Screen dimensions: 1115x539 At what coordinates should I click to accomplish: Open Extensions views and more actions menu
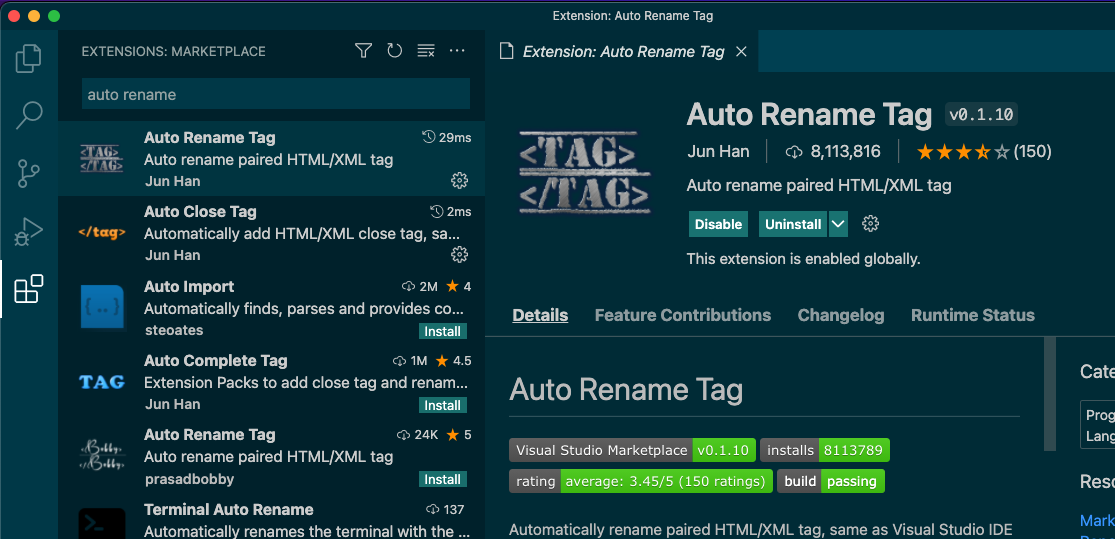(x=457, y=51)
